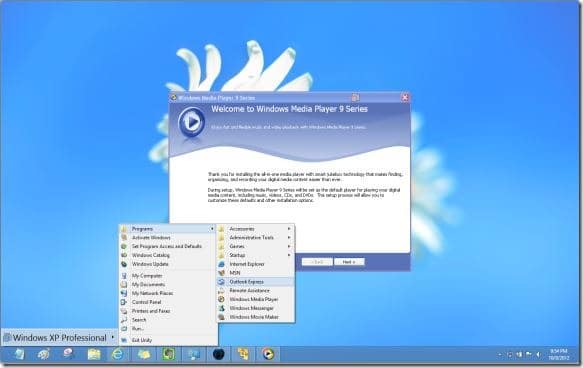Launch MSN from Programs submenu

pyautogui.click(x=256, y=273)
